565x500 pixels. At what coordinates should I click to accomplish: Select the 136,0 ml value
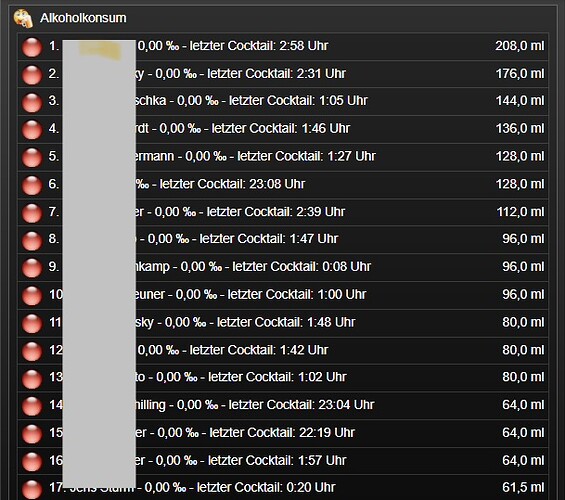coord(520,128)
